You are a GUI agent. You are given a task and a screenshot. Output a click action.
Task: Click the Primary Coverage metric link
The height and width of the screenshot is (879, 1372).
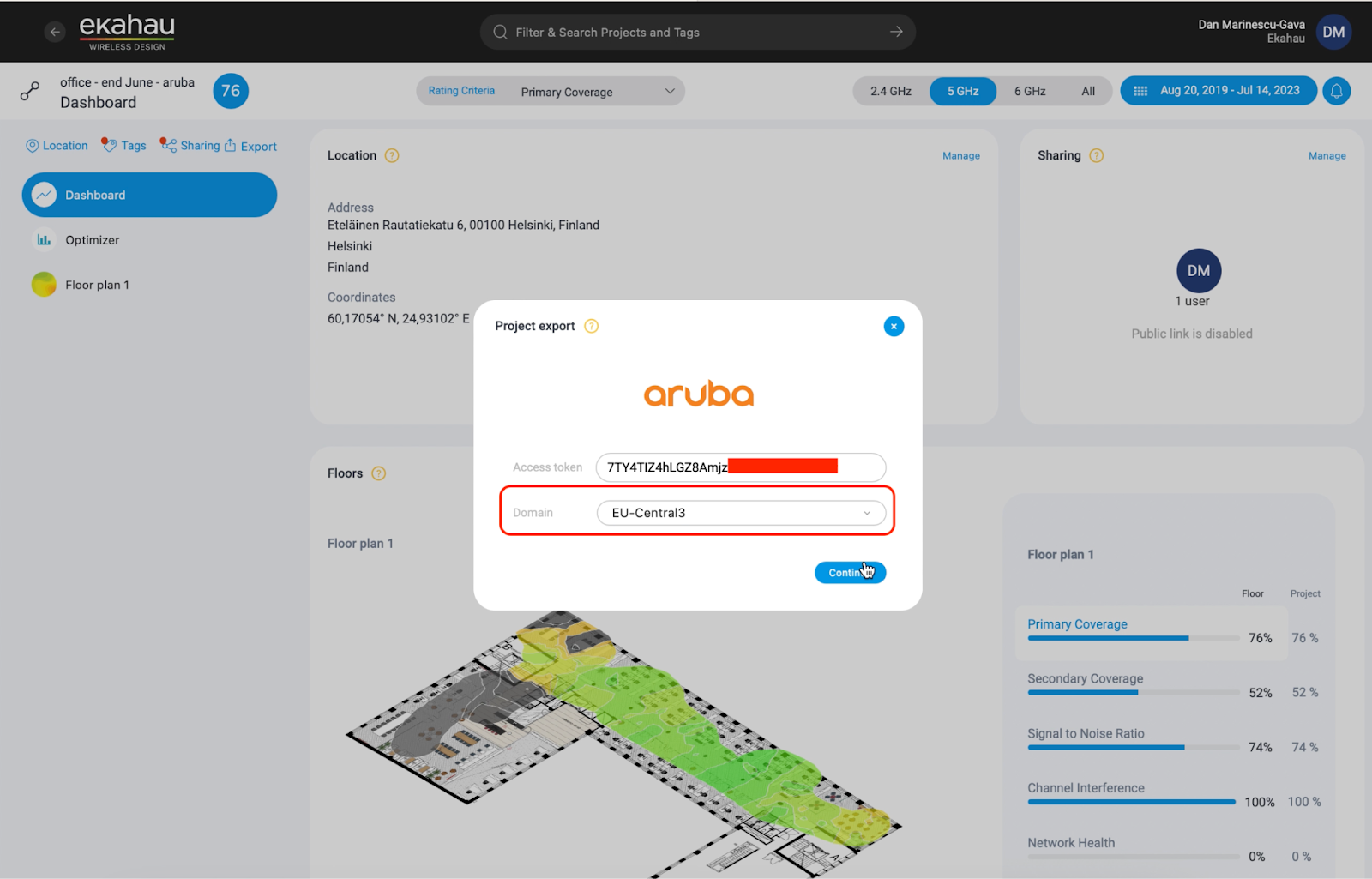pyautogui.click(x=1077, y=624)
